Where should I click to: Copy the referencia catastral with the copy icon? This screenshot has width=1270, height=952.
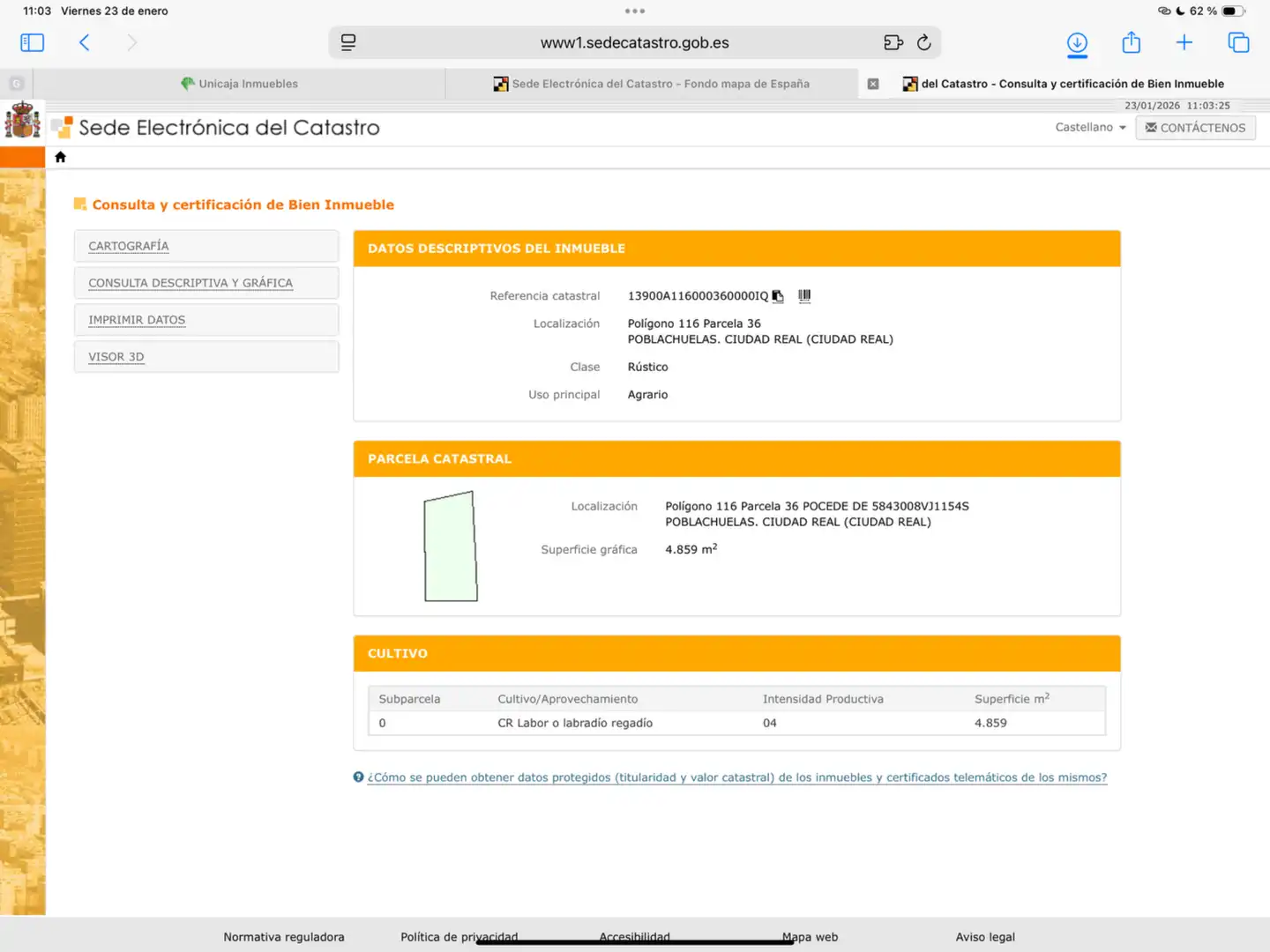[x=778, y=296]
